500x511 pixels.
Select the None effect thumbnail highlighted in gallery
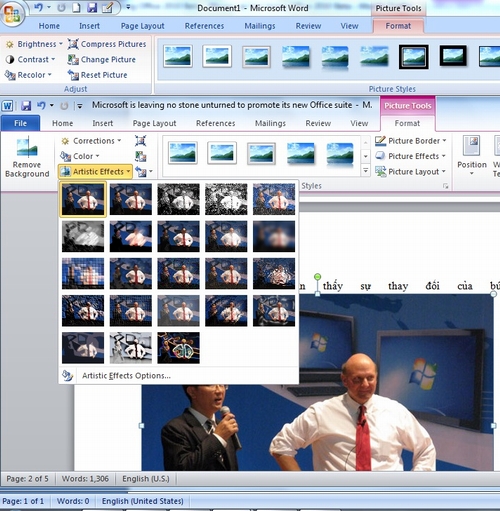coord(83,199)
